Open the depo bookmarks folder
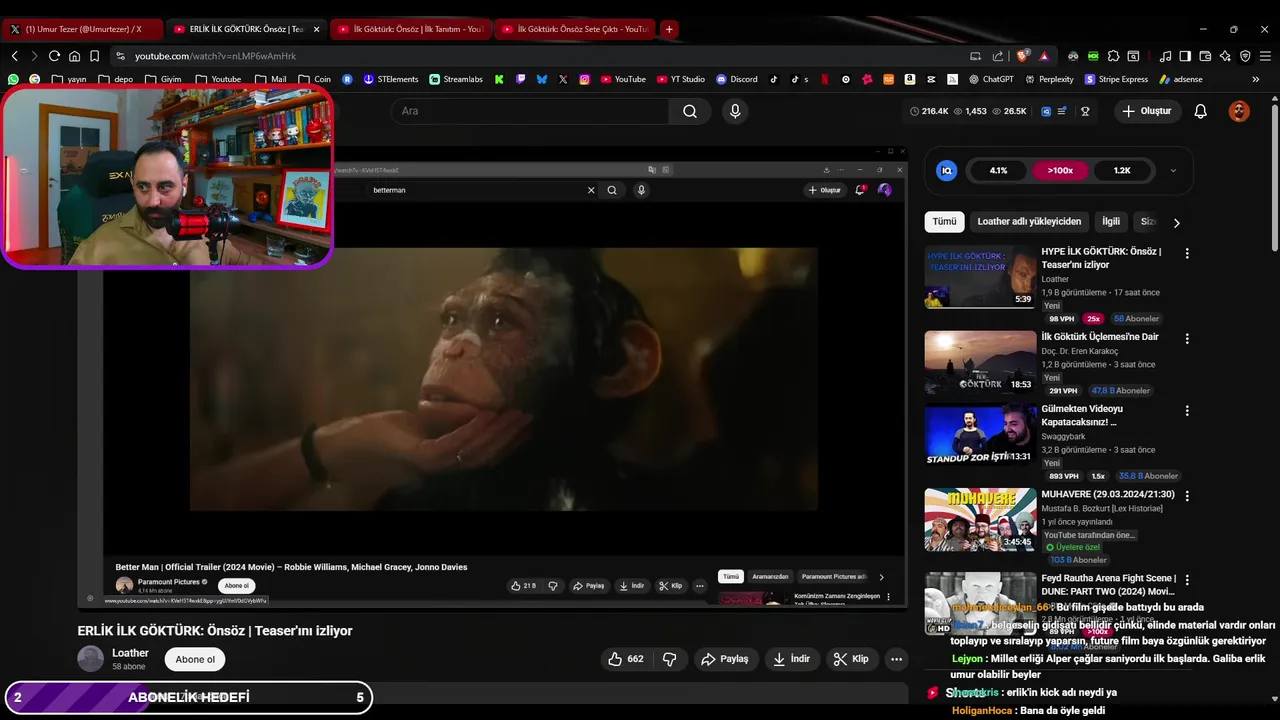 click(115, 79)
